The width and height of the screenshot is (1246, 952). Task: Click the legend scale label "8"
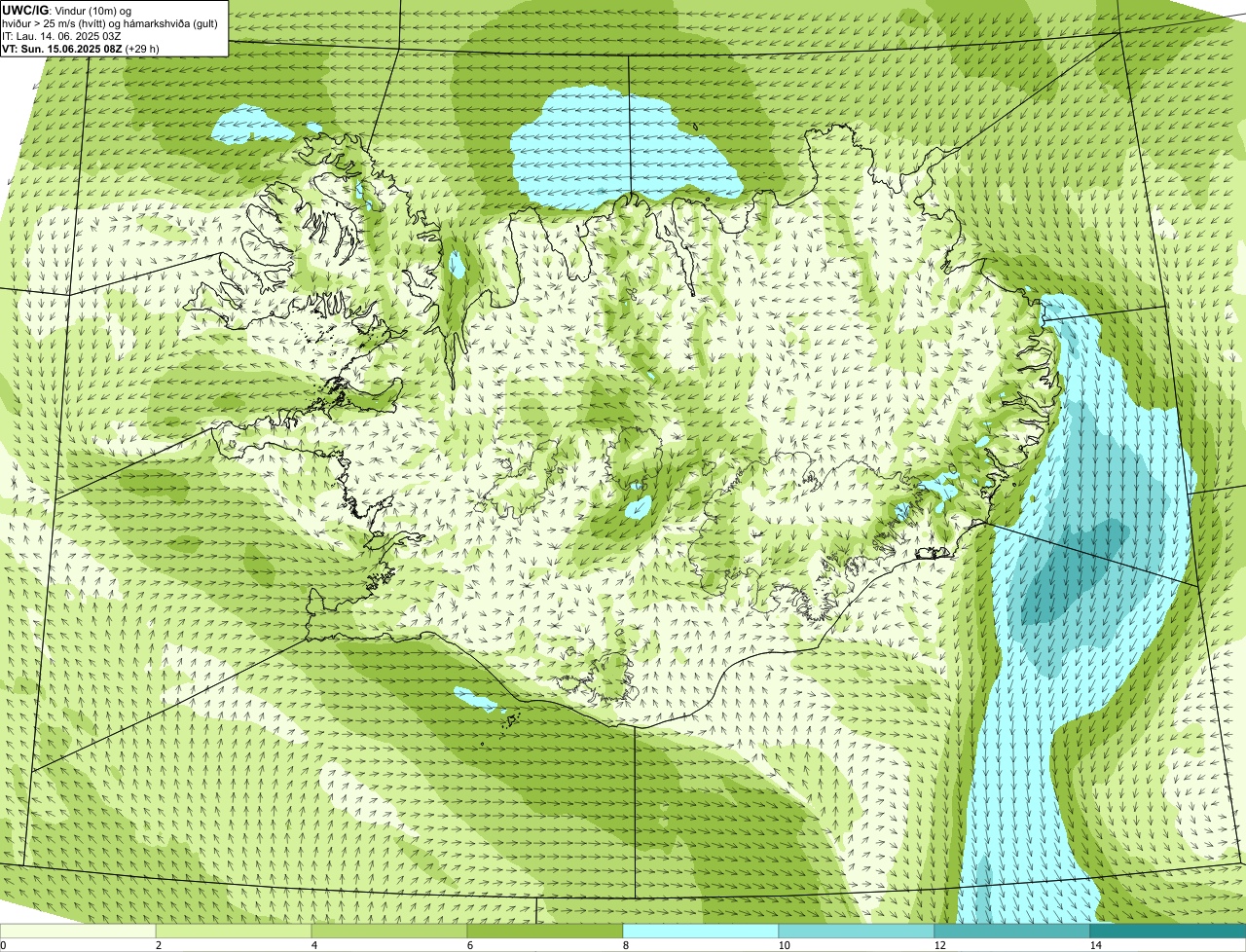(624, 945)
